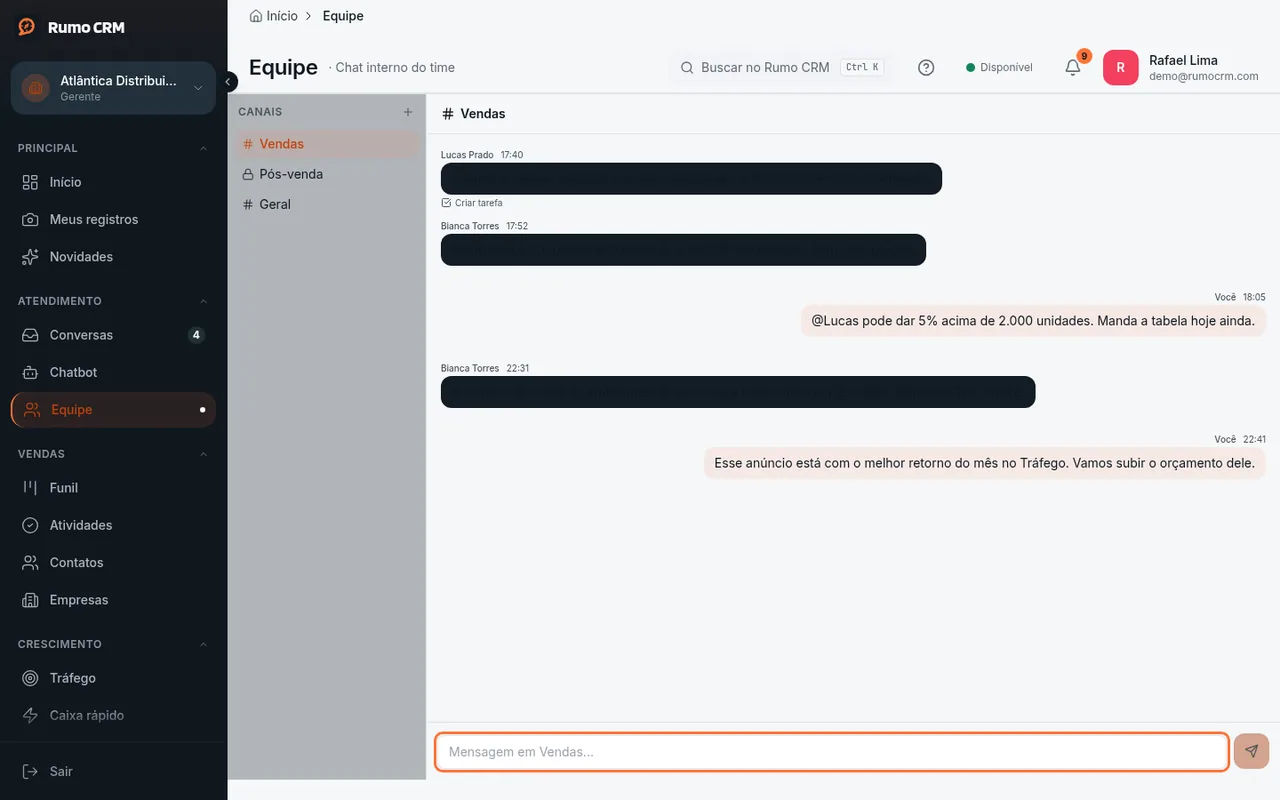Click the Equipe breadcrumb text

pos(343,16)
